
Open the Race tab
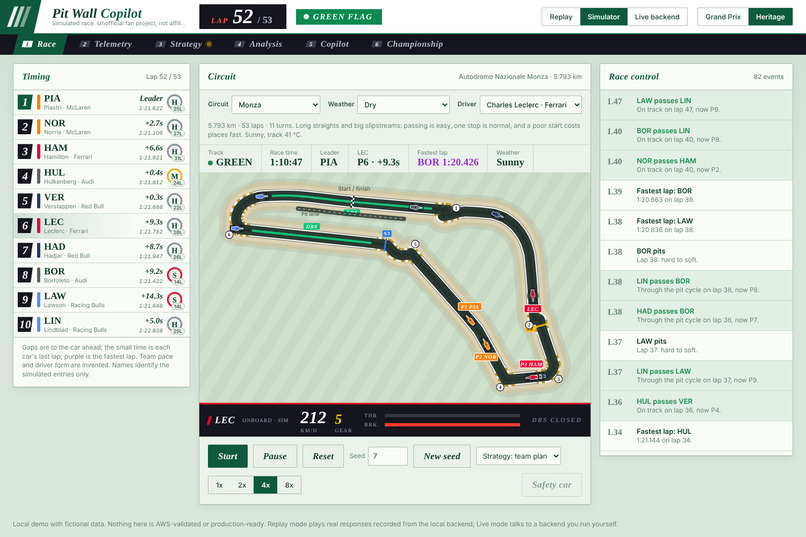point(39,44)
